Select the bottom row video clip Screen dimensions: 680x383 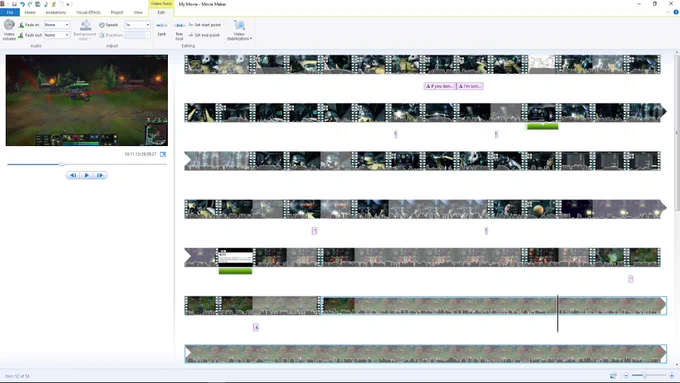click(x=425, y=354)
